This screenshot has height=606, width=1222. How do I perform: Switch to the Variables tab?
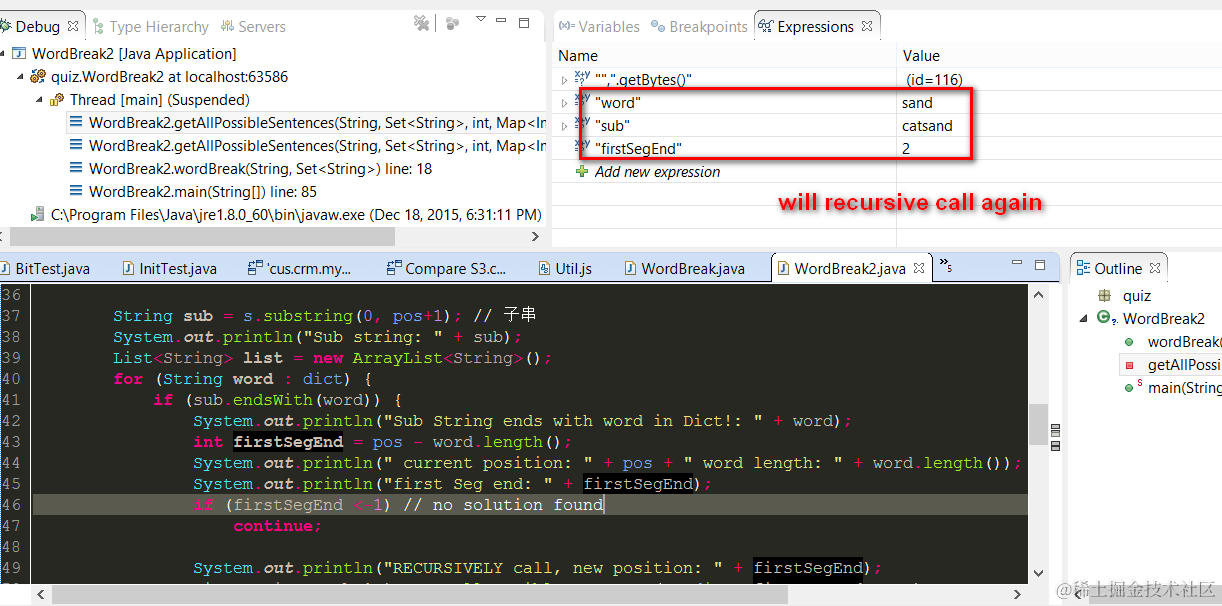tap(597, 27)
